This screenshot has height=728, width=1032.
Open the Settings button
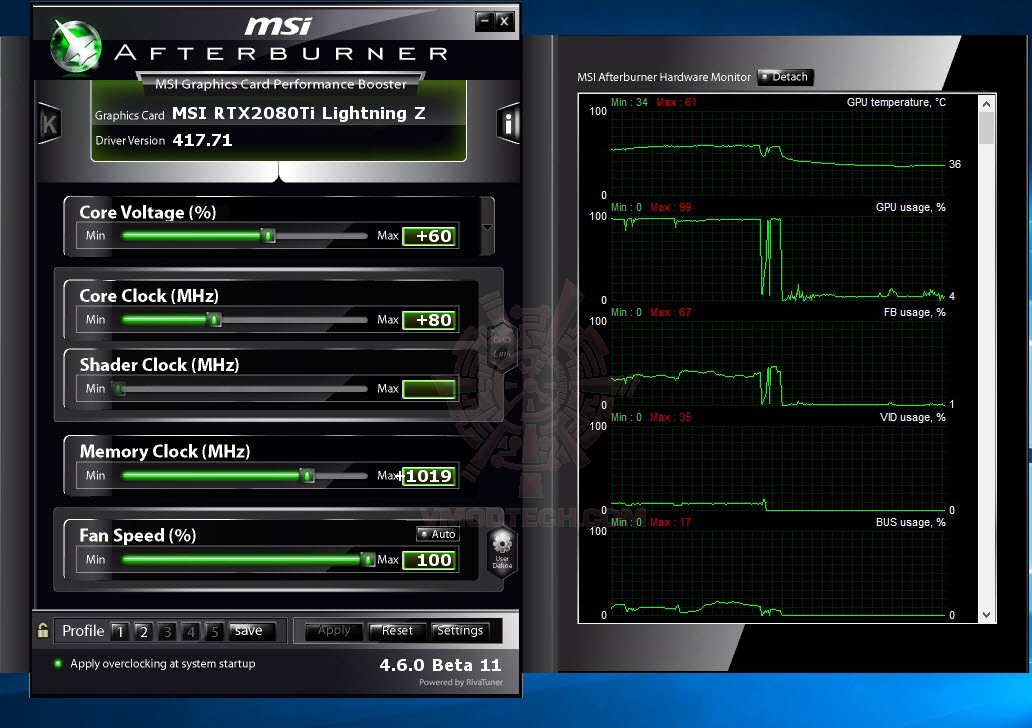(x=460, y=631)
